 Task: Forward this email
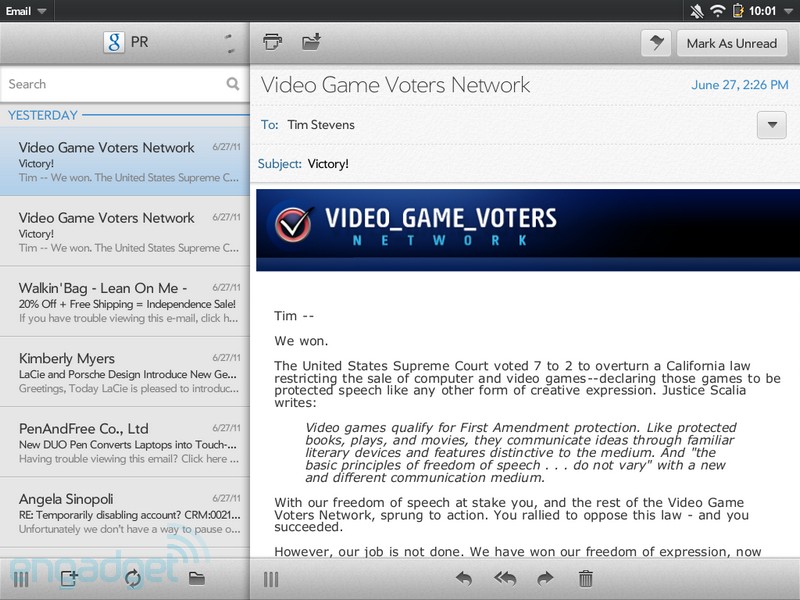pyautogui.click(x=545, y=579)
